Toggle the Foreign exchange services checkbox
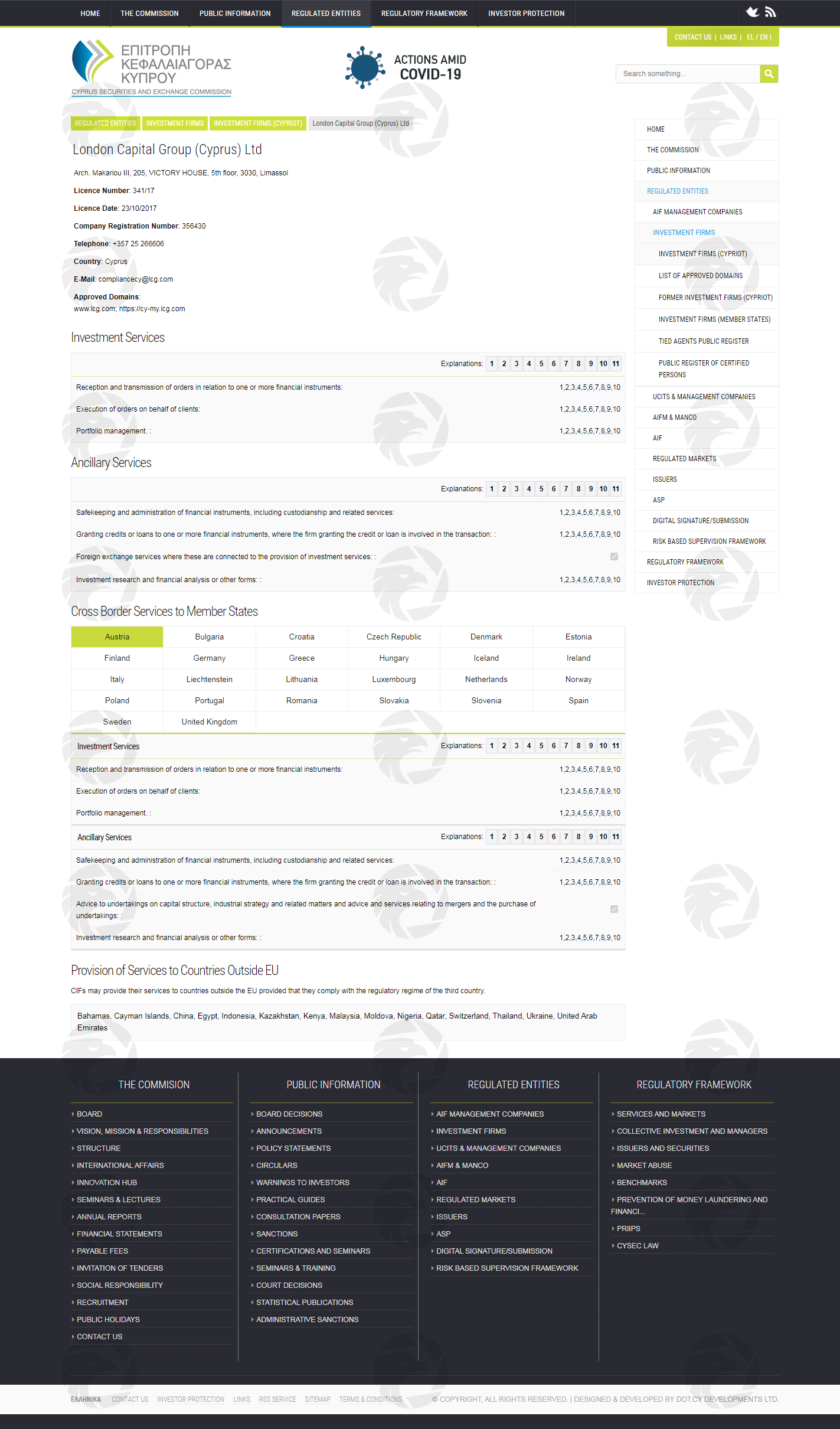Viewport: 840px width, 1429px height. [x=614, y=556]
